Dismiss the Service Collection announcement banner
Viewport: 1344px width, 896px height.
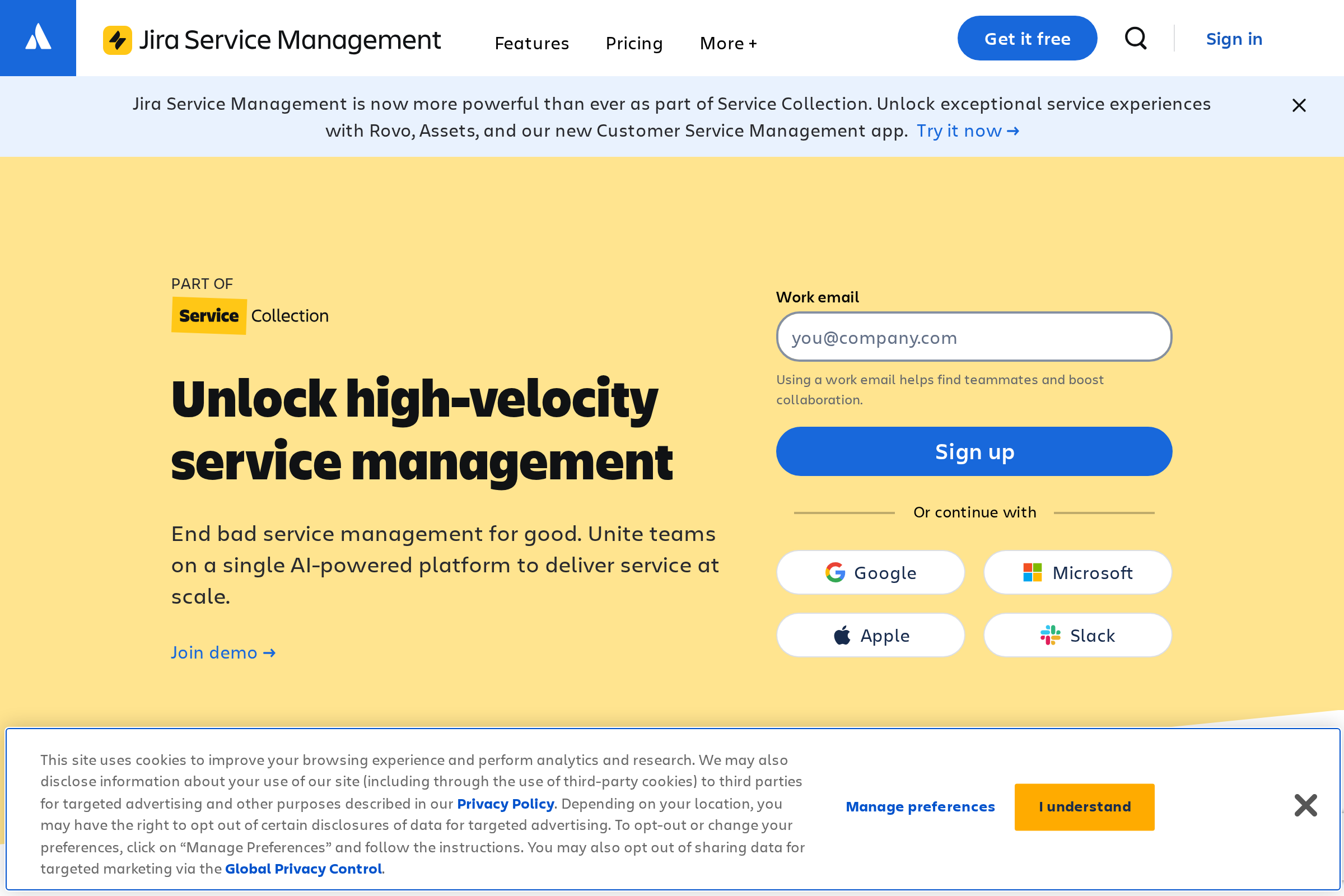pyautogui.click(x=1299, y=105)
